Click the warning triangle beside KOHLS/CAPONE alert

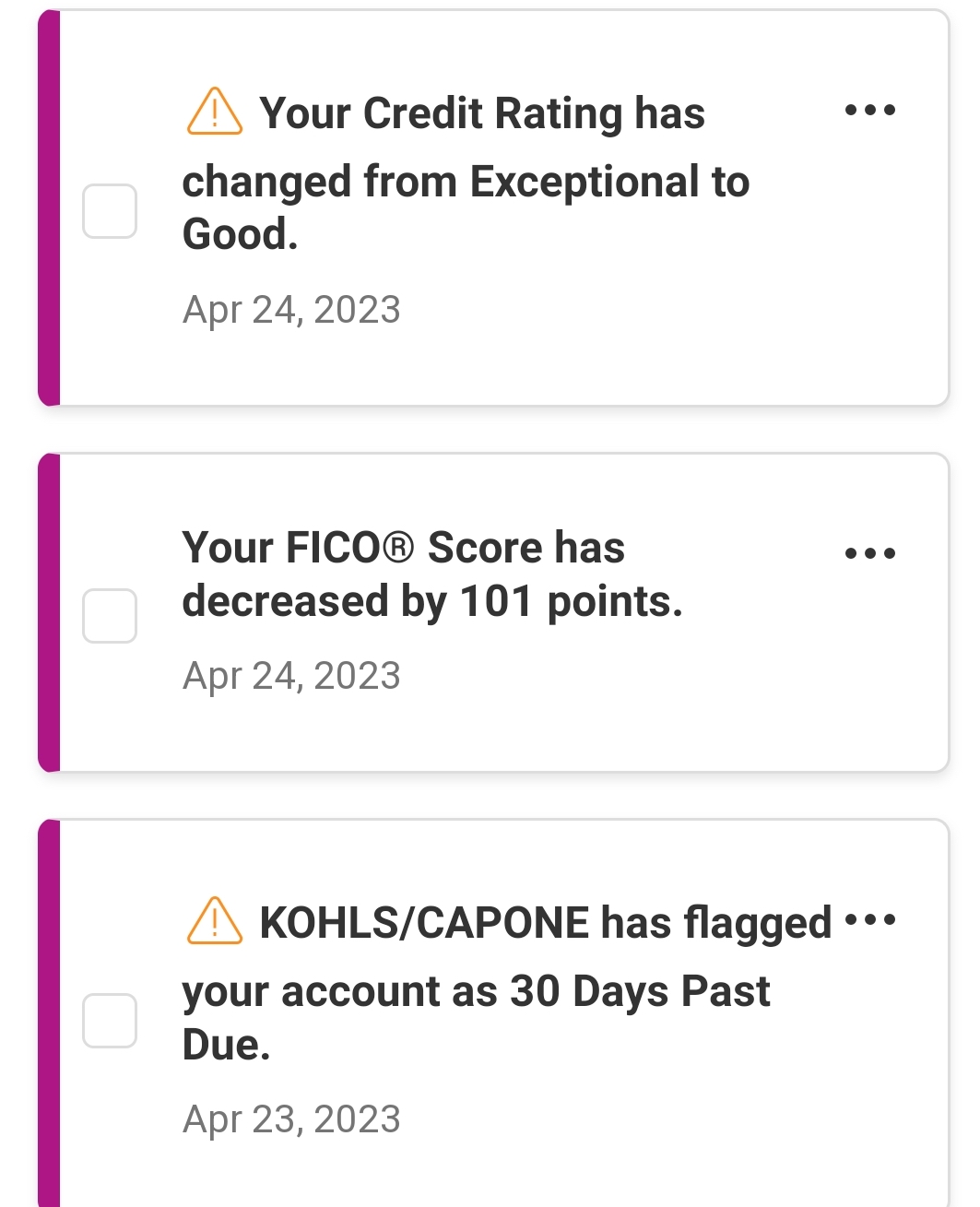(x=215, y=921)
